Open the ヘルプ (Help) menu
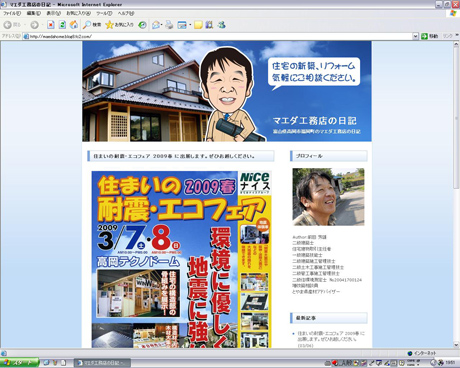 [x=126, y=13]
